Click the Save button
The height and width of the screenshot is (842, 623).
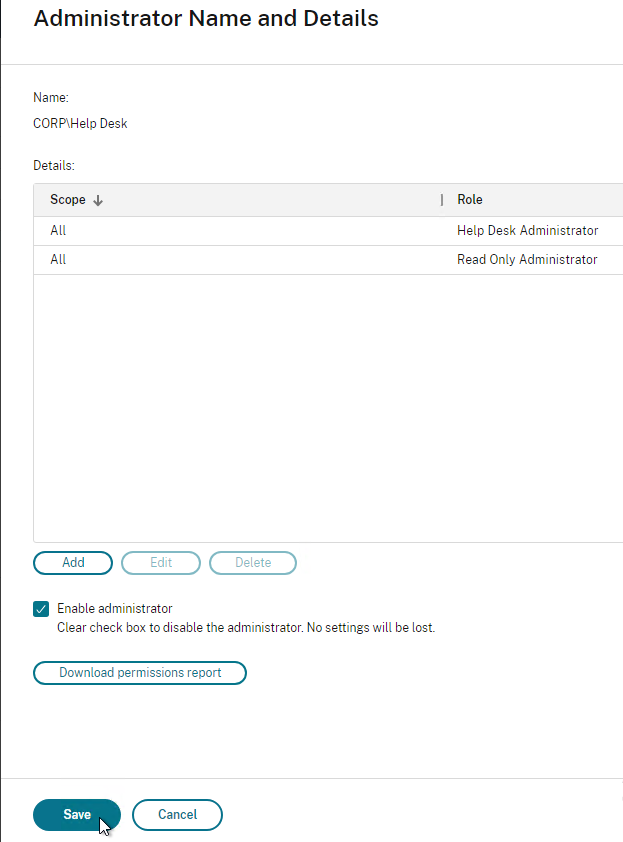pyautogui.click(x=77, y=815)
